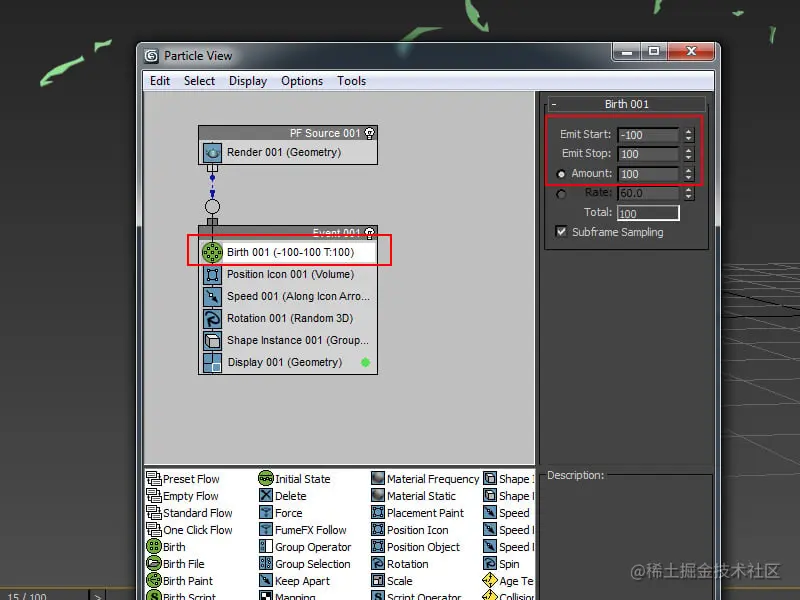The height and width of the screenshot is (600, 800).
Task: Toggle PF Source 001 lightbulb icon
Action: 369,133
